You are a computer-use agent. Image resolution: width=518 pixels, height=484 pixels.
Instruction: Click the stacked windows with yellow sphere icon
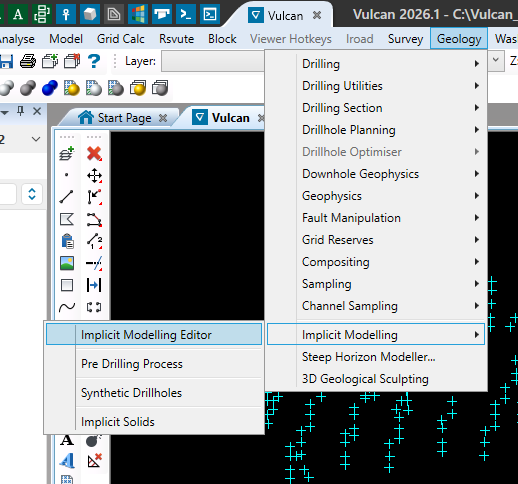coord(138,88)
